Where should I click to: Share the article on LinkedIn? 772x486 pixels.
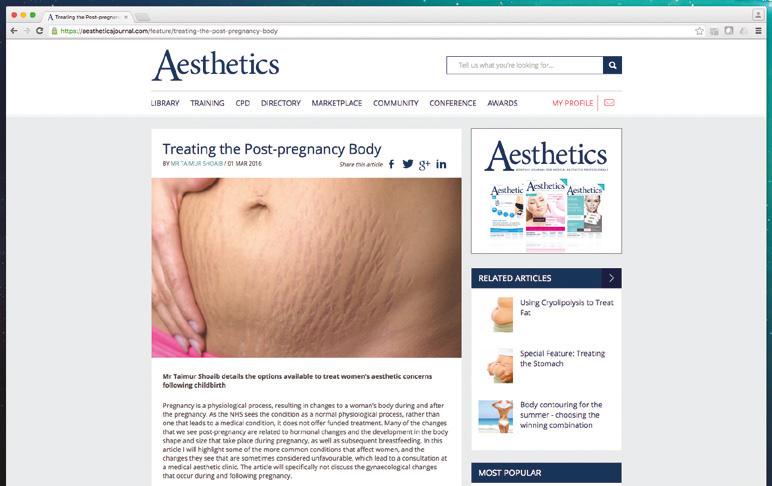tap(441, 164)
